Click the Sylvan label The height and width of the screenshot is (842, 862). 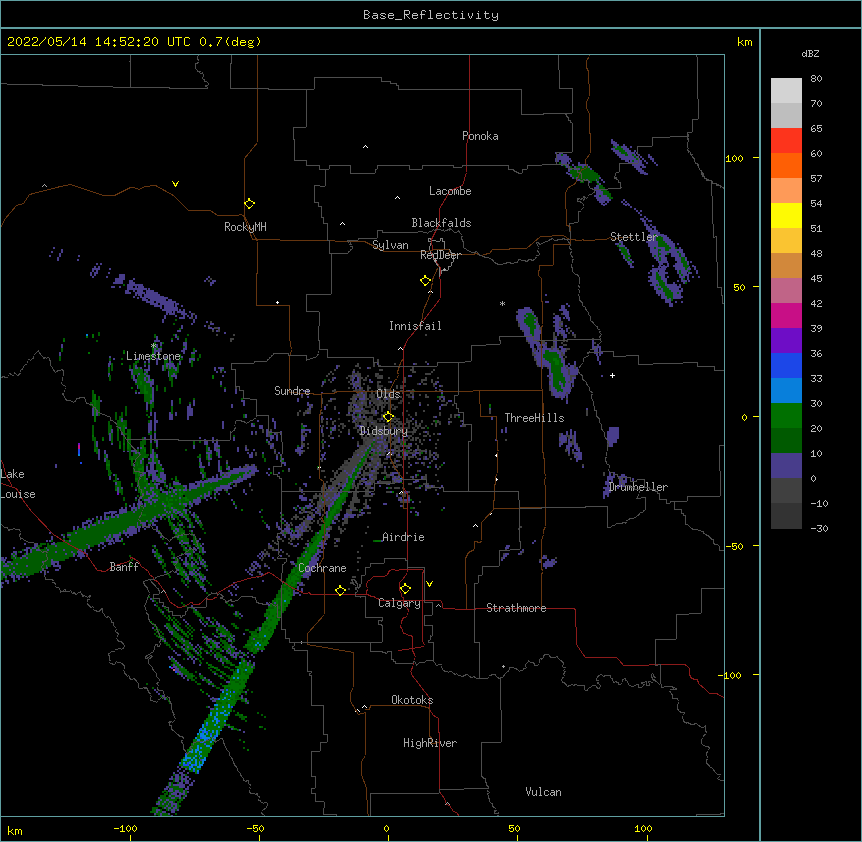point(390,245)
